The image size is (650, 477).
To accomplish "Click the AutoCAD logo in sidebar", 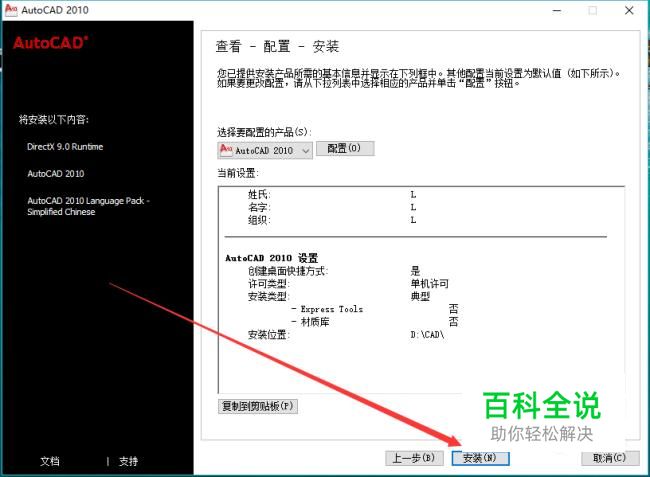I will (x=50, y=43).
